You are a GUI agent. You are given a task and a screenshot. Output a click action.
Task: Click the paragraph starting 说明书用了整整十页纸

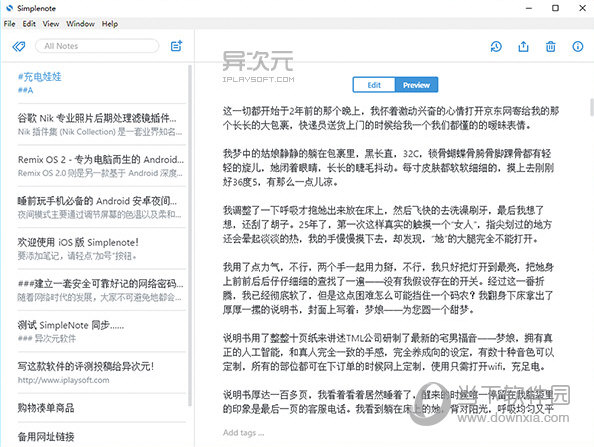388,352
